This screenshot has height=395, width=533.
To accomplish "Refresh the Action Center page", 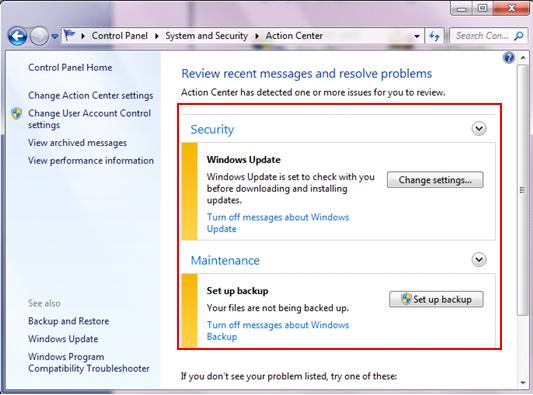I will [434, 36].
